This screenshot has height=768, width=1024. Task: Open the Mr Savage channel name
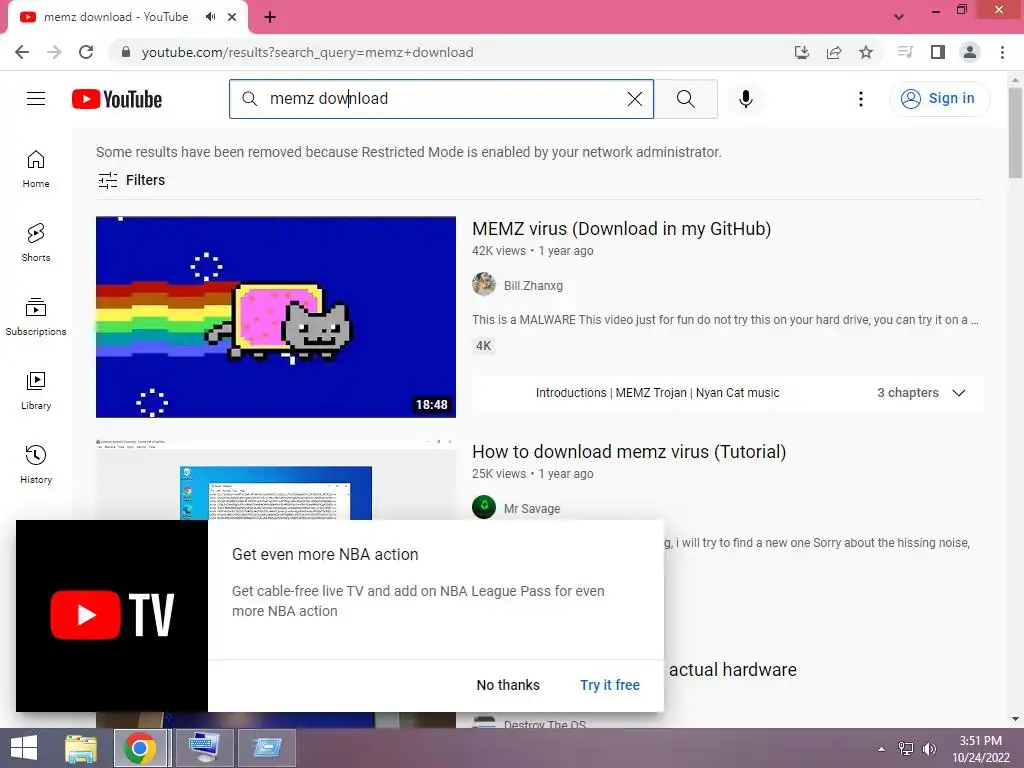point(532,508)
